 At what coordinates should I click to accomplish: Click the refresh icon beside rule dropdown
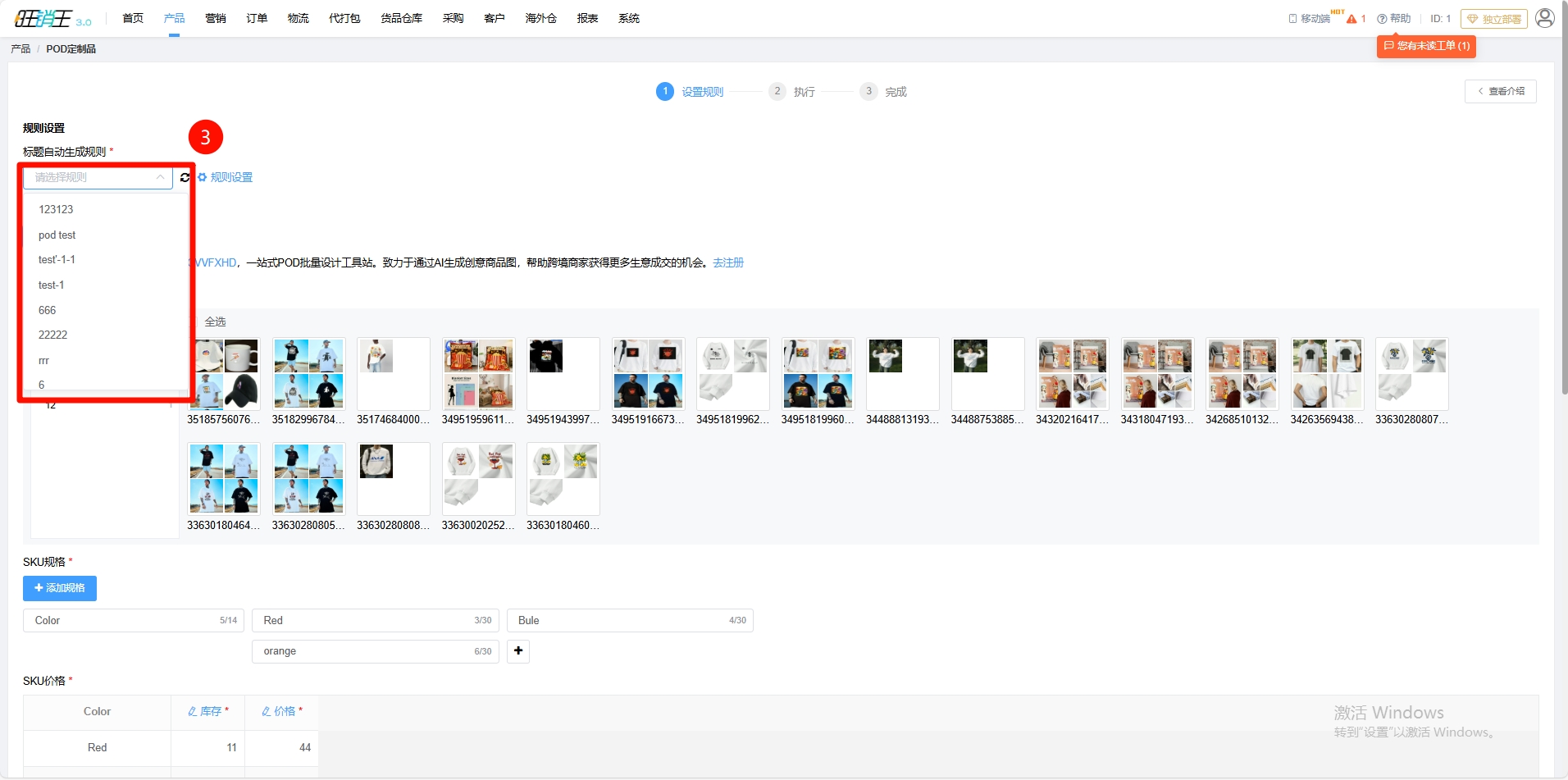(x=185, y=177)
